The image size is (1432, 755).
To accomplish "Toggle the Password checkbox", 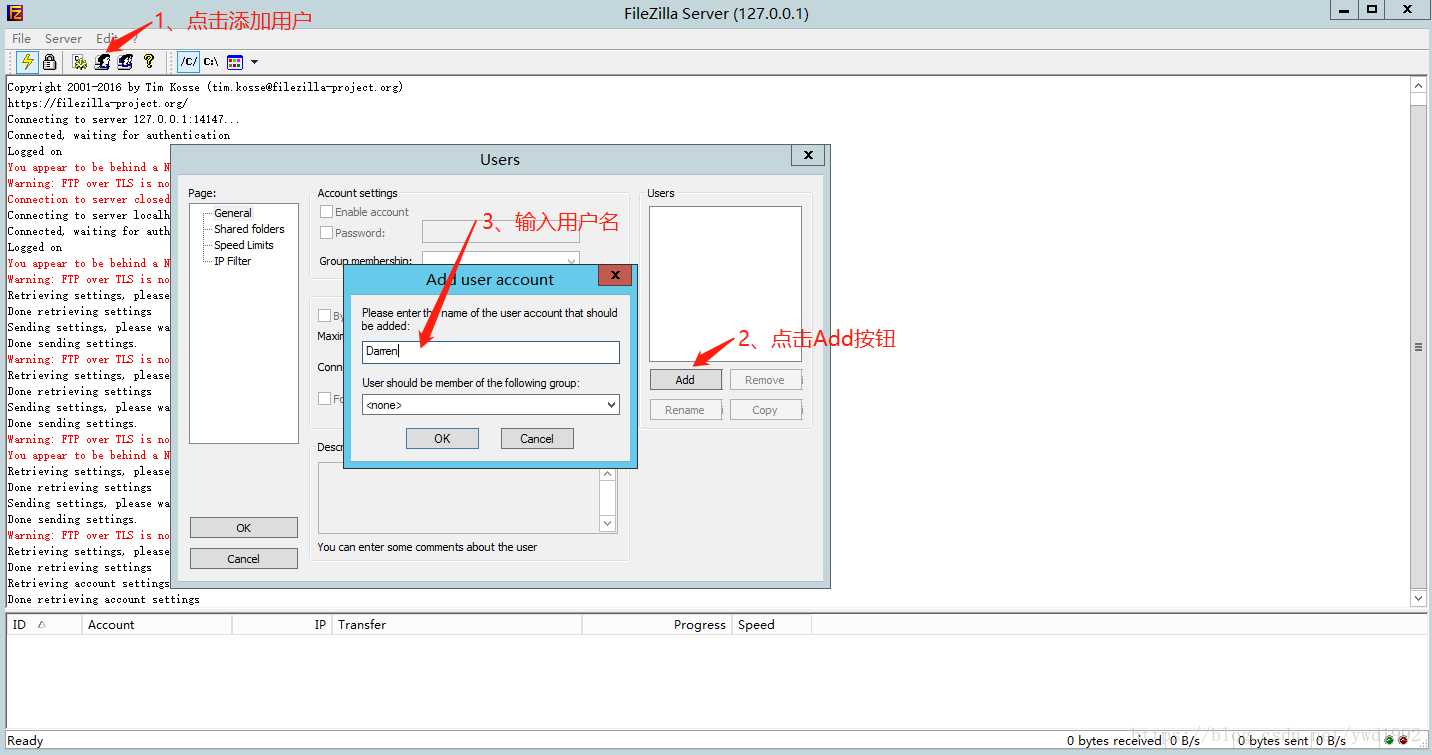I will (x=326, y=233).
